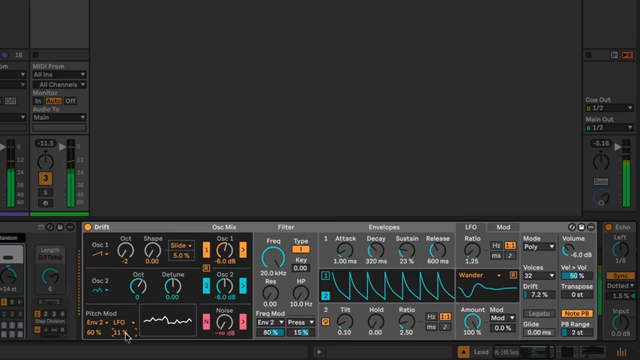Viewport: 640px width, 360px height.
Task: Toggle Osc 1 filter routing arrow
Action: (243, 250)
